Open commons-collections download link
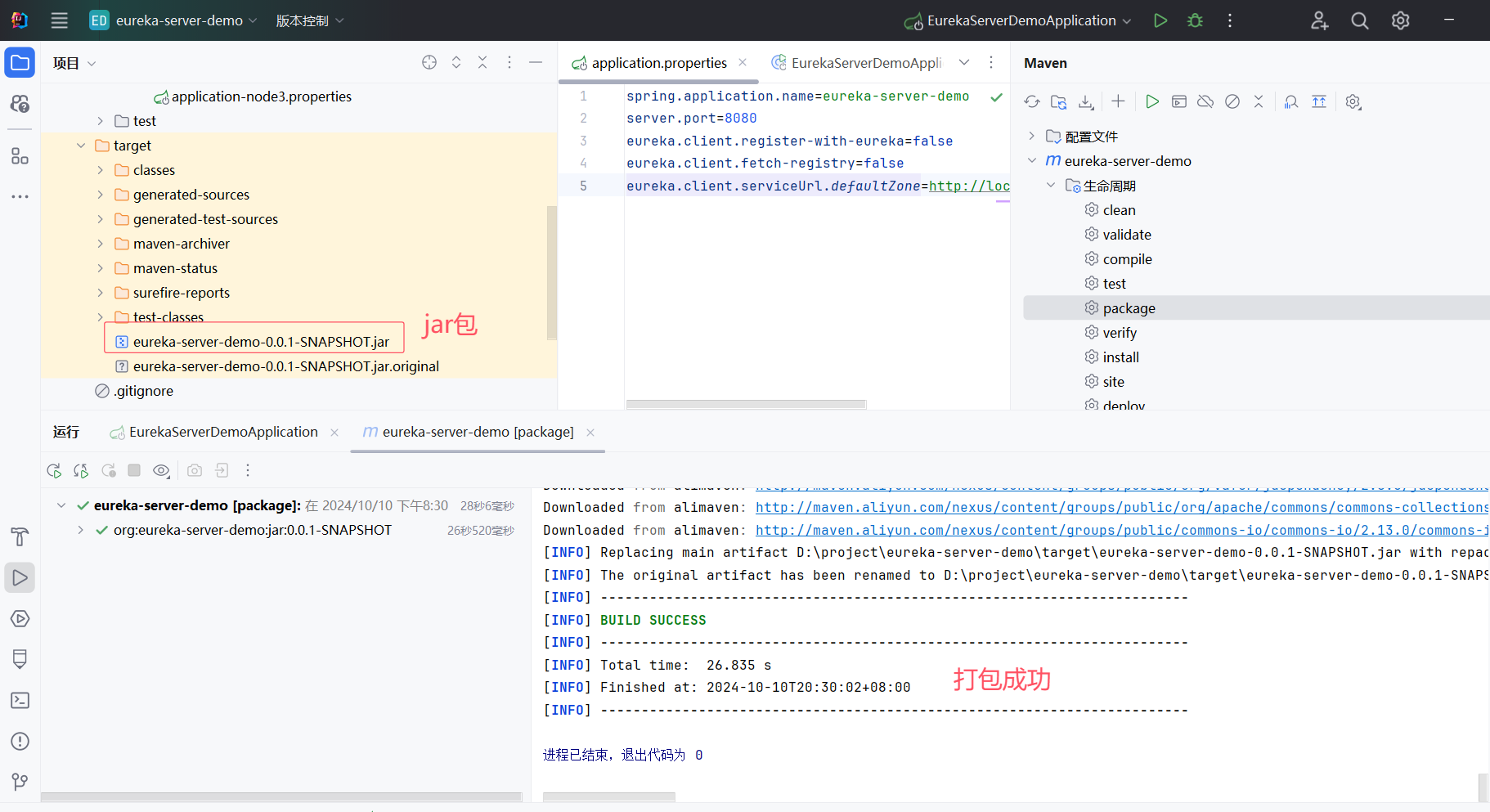Screen dimensions: 1490x812 pos(1121,508)
